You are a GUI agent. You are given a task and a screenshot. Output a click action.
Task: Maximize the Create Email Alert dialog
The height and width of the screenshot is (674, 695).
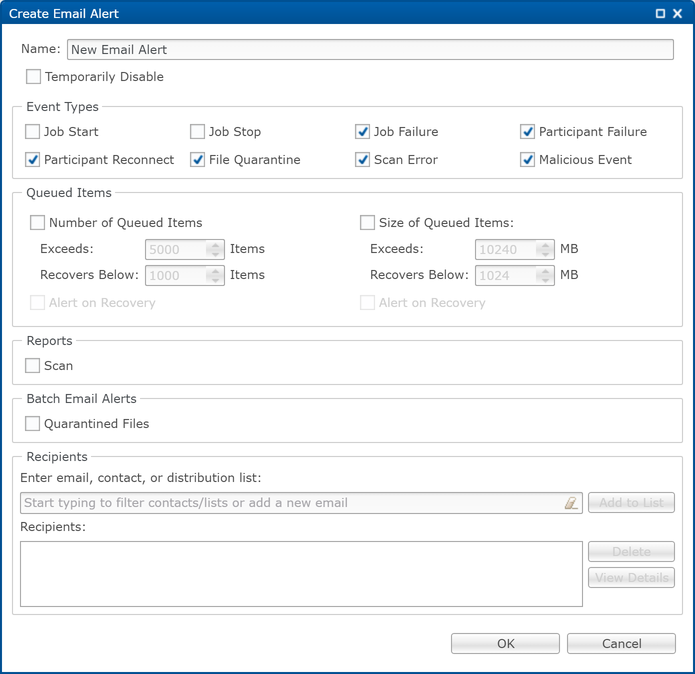tap(660, 14)
